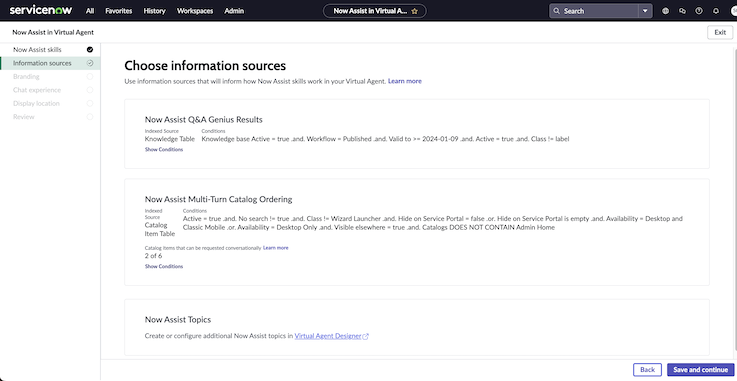This screenshot has height=381, width=737.
Task: Click the ServiceNow logo
Action: click(x=40, y=10)
